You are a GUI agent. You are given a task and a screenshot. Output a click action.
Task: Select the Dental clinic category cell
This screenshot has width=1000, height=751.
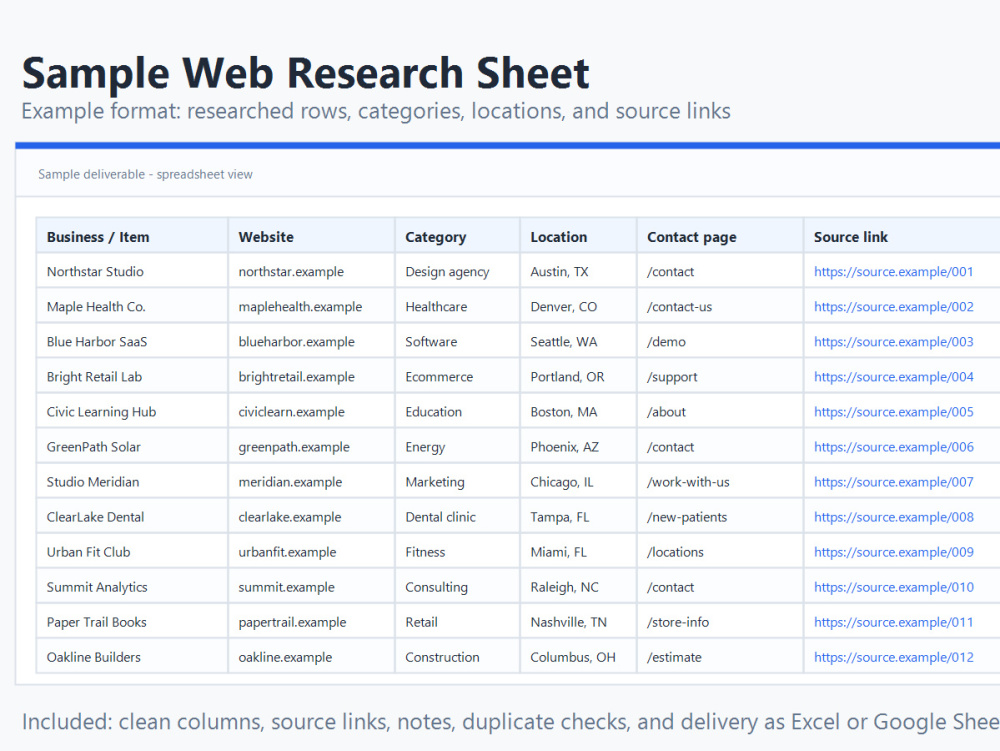pos(457,517)
